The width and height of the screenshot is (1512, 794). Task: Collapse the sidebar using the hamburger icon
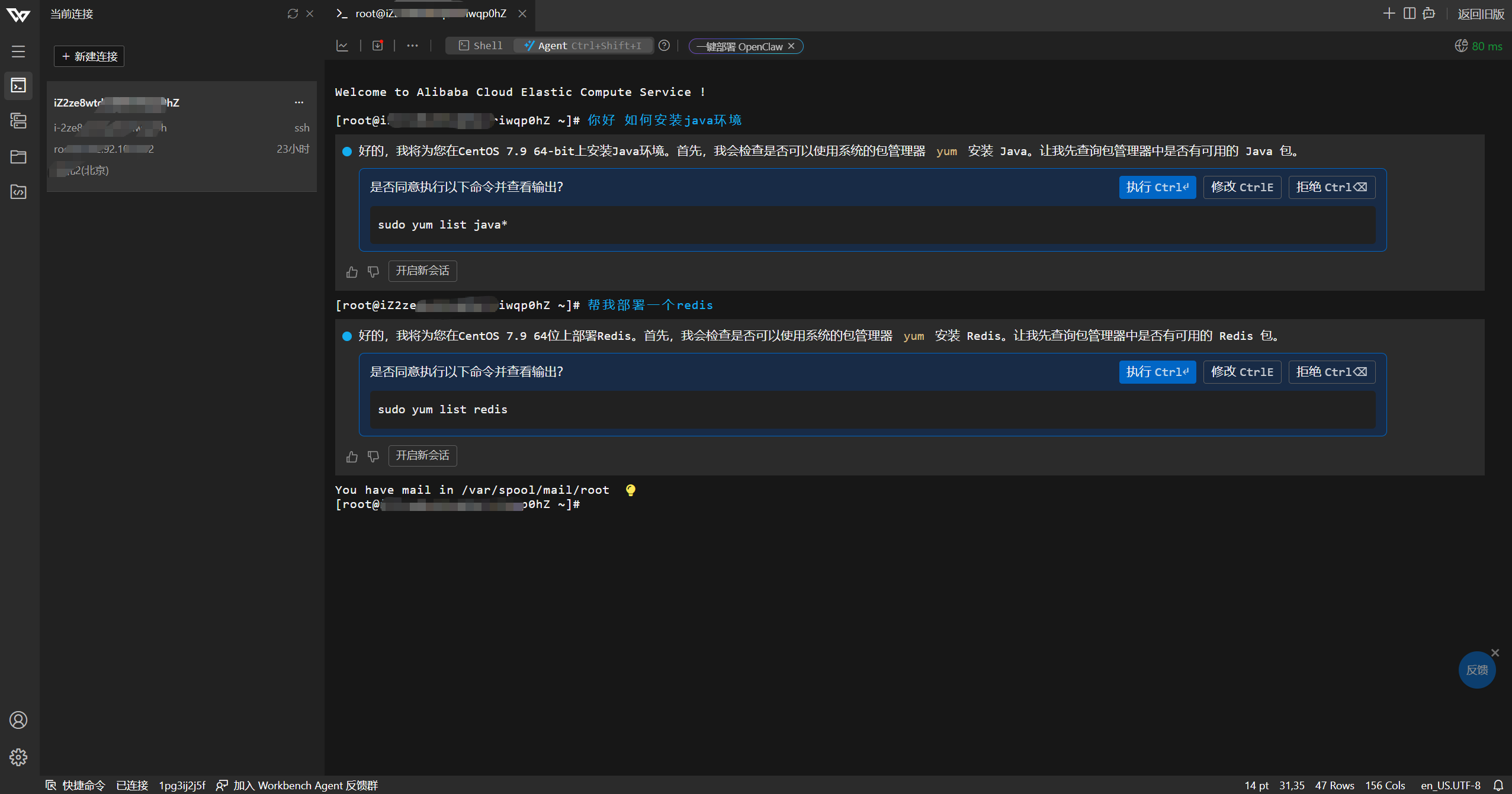18,52
